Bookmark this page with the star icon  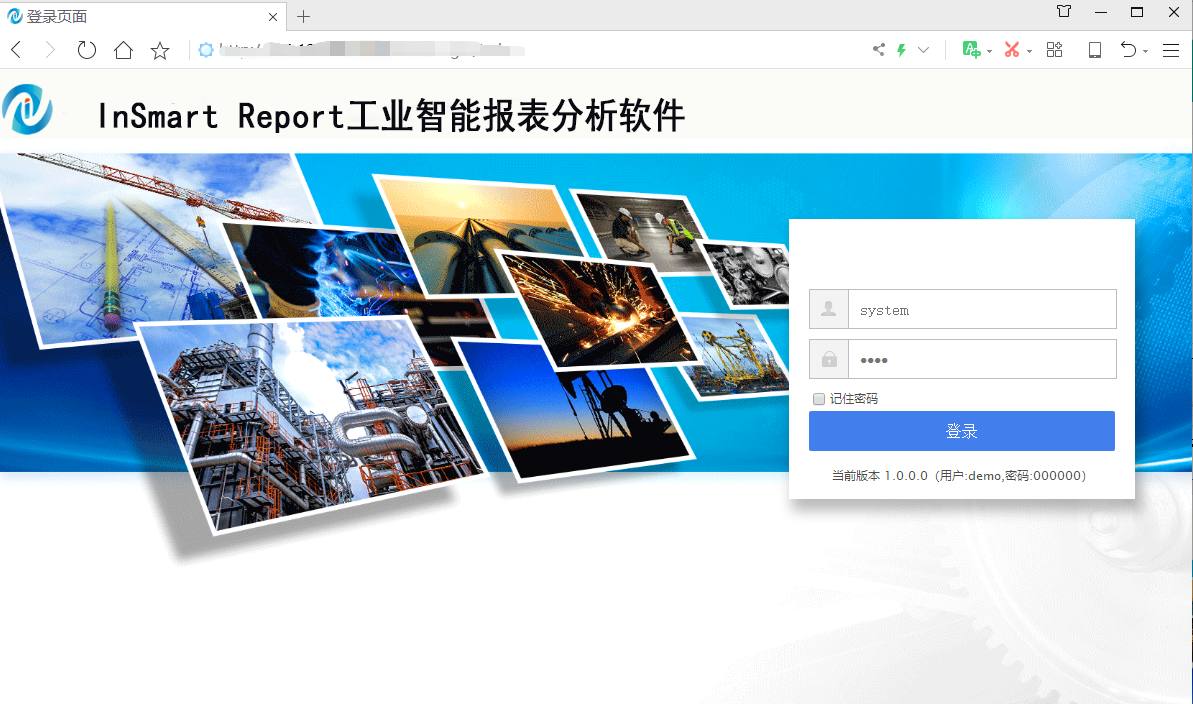[x=160, y=50]
